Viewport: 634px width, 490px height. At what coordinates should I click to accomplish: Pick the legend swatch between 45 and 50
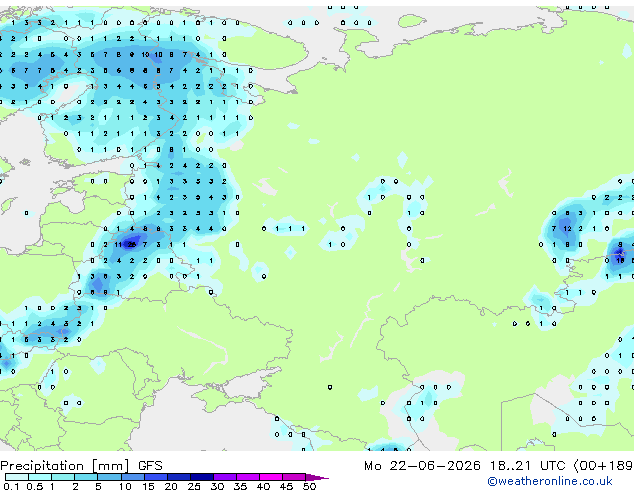(x=294, y=477)
